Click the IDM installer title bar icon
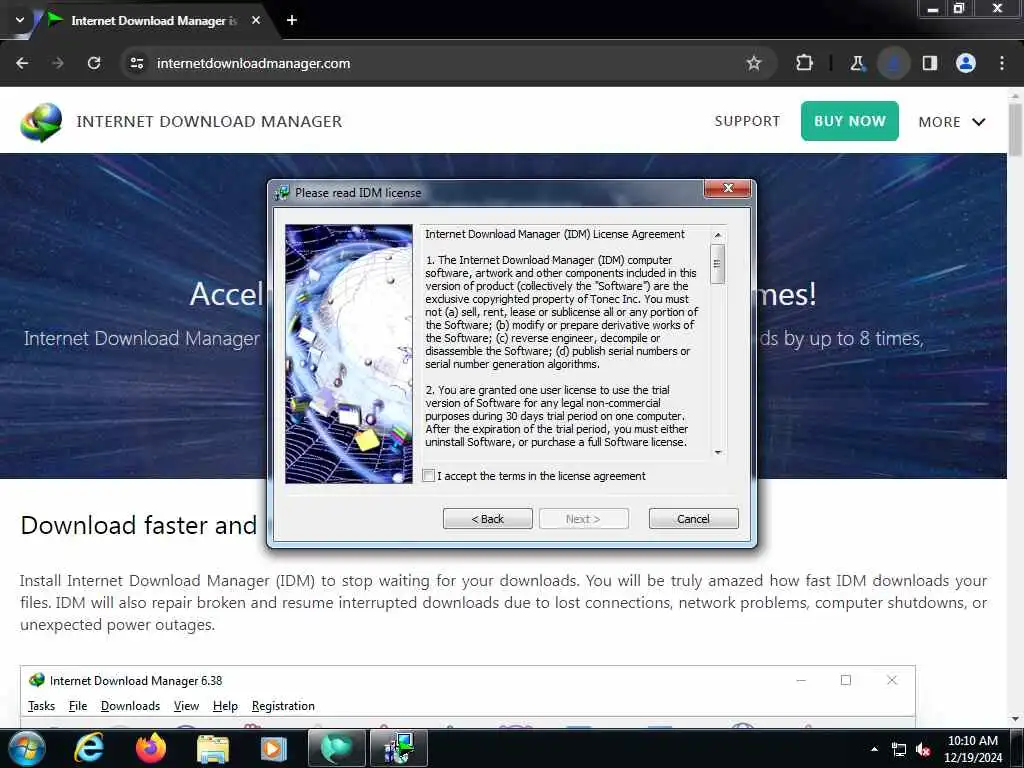1024x768 pixels. (x=282, y=193)
